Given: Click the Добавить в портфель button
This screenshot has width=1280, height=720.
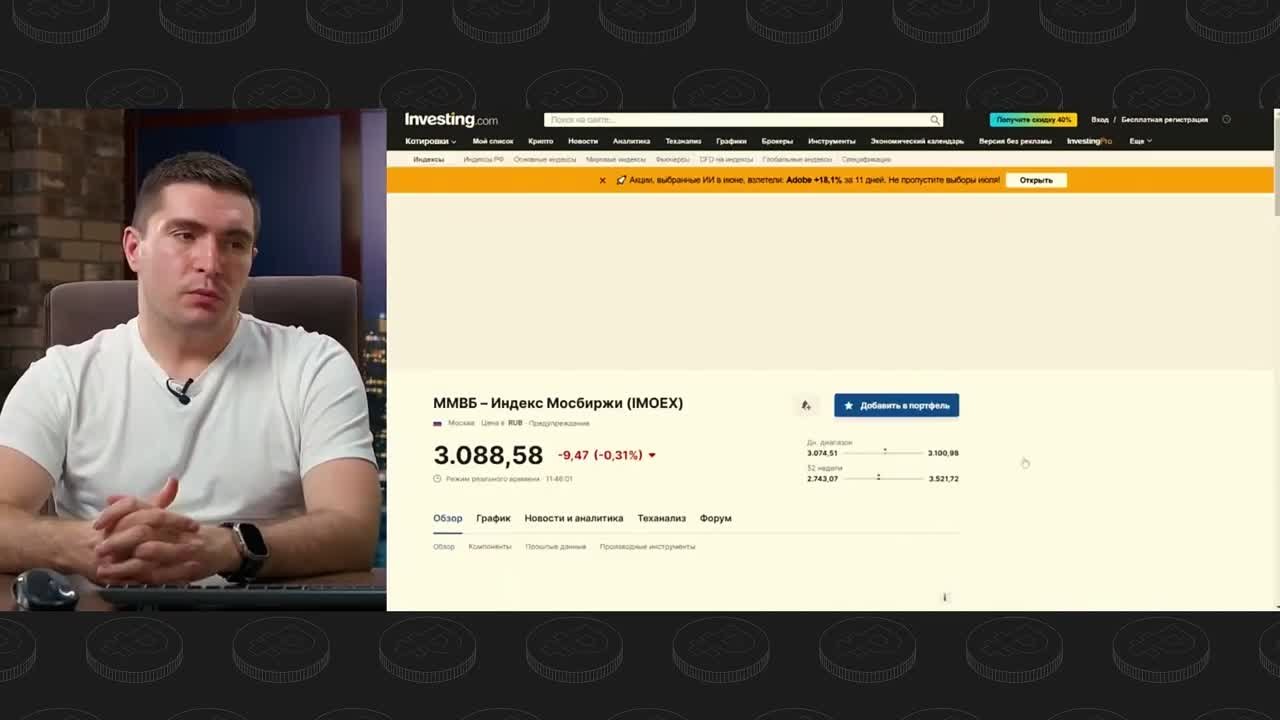Looking at the screenshot, I should (897, 405).
